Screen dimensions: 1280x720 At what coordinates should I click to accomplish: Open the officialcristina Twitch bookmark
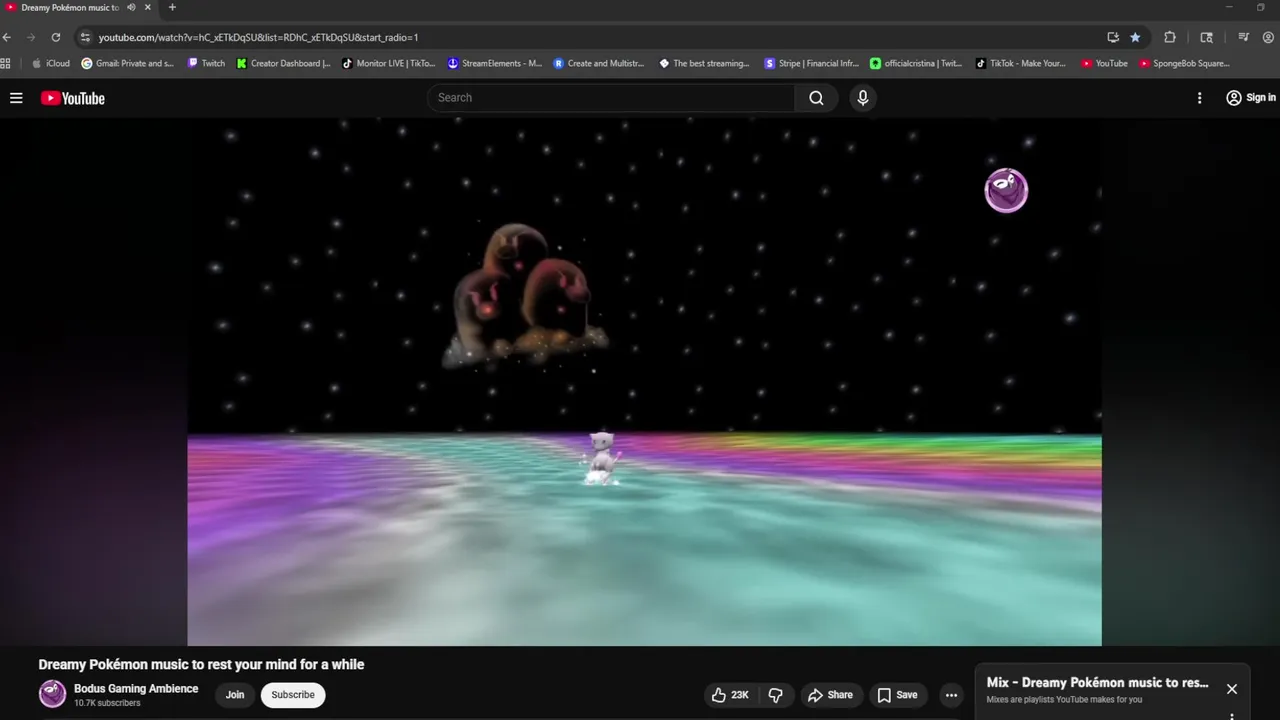click(916, 63)
